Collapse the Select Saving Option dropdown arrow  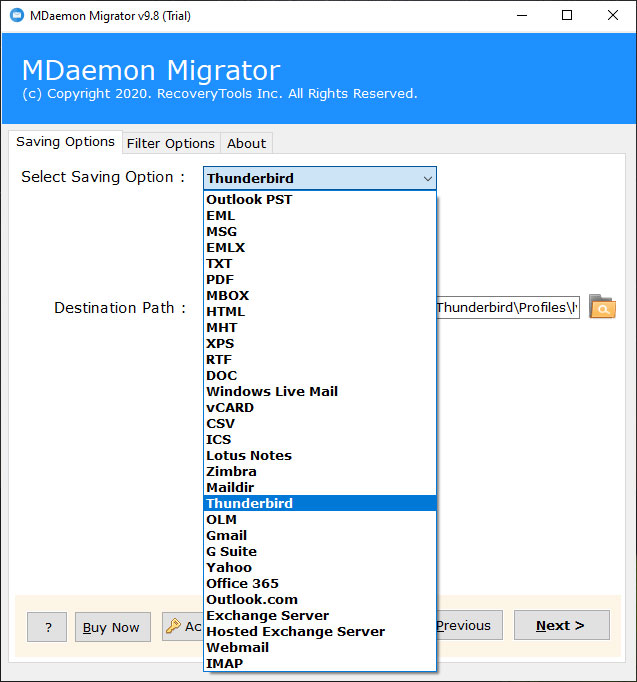(427, 178)
